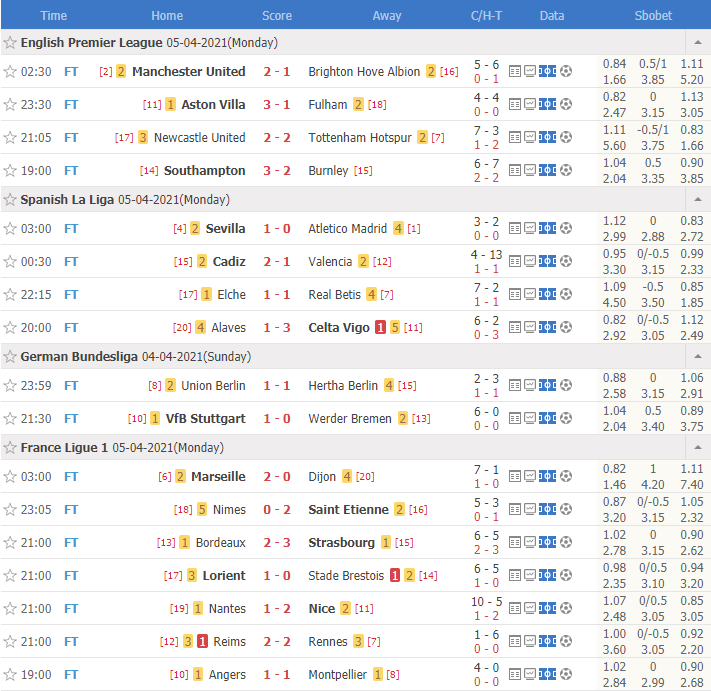This screenshot has width=711, height=691.
Task: Open Manchester United team link
Action: tap(188, 72)
